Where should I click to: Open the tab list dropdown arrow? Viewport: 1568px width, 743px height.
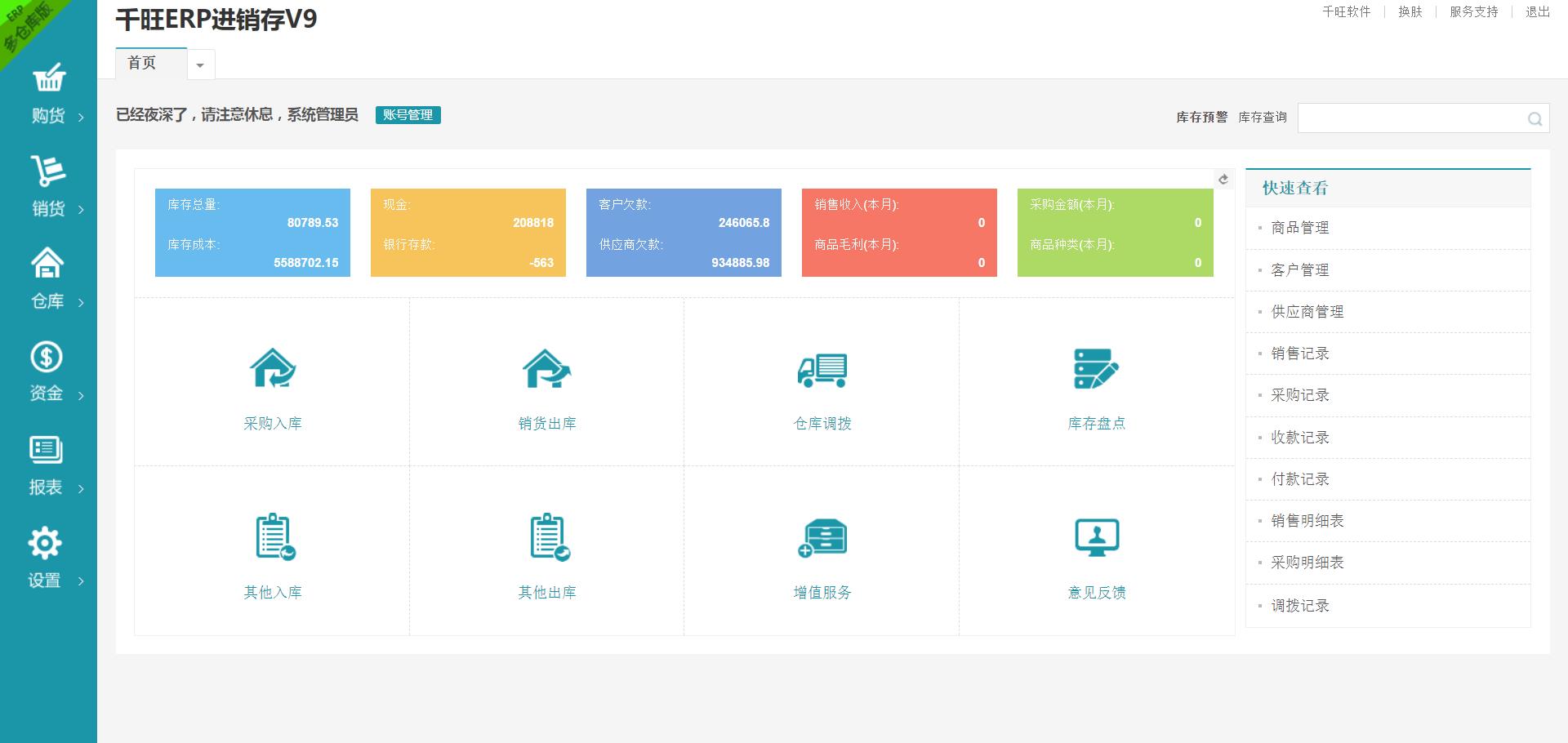coord(200,65)
